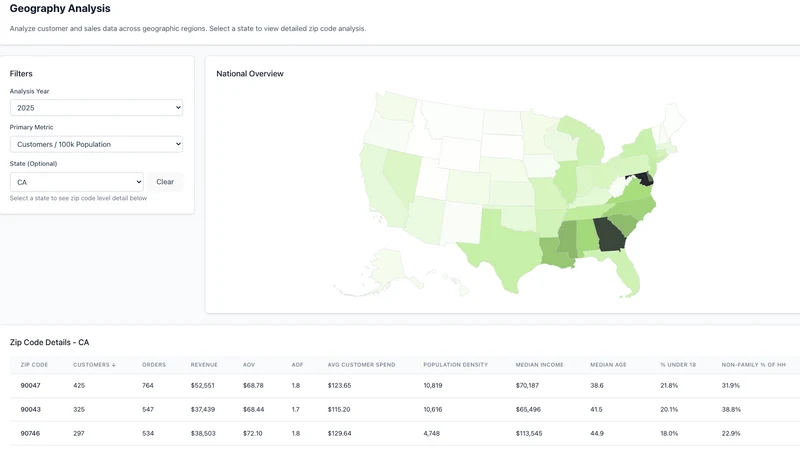Click median income value $113,545

529,434
